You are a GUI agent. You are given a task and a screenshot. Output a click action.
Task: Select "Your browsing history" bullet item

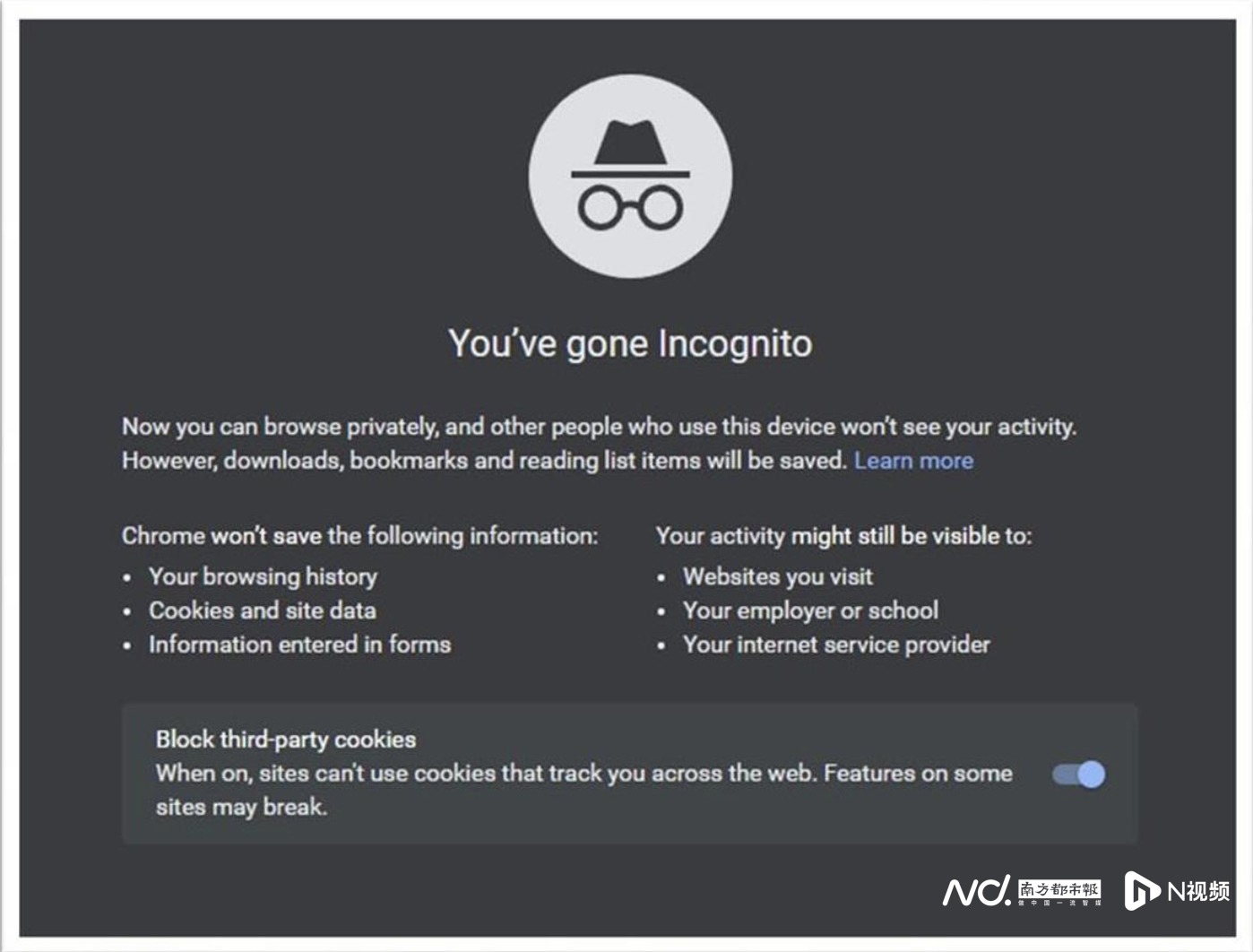[263, 576]
